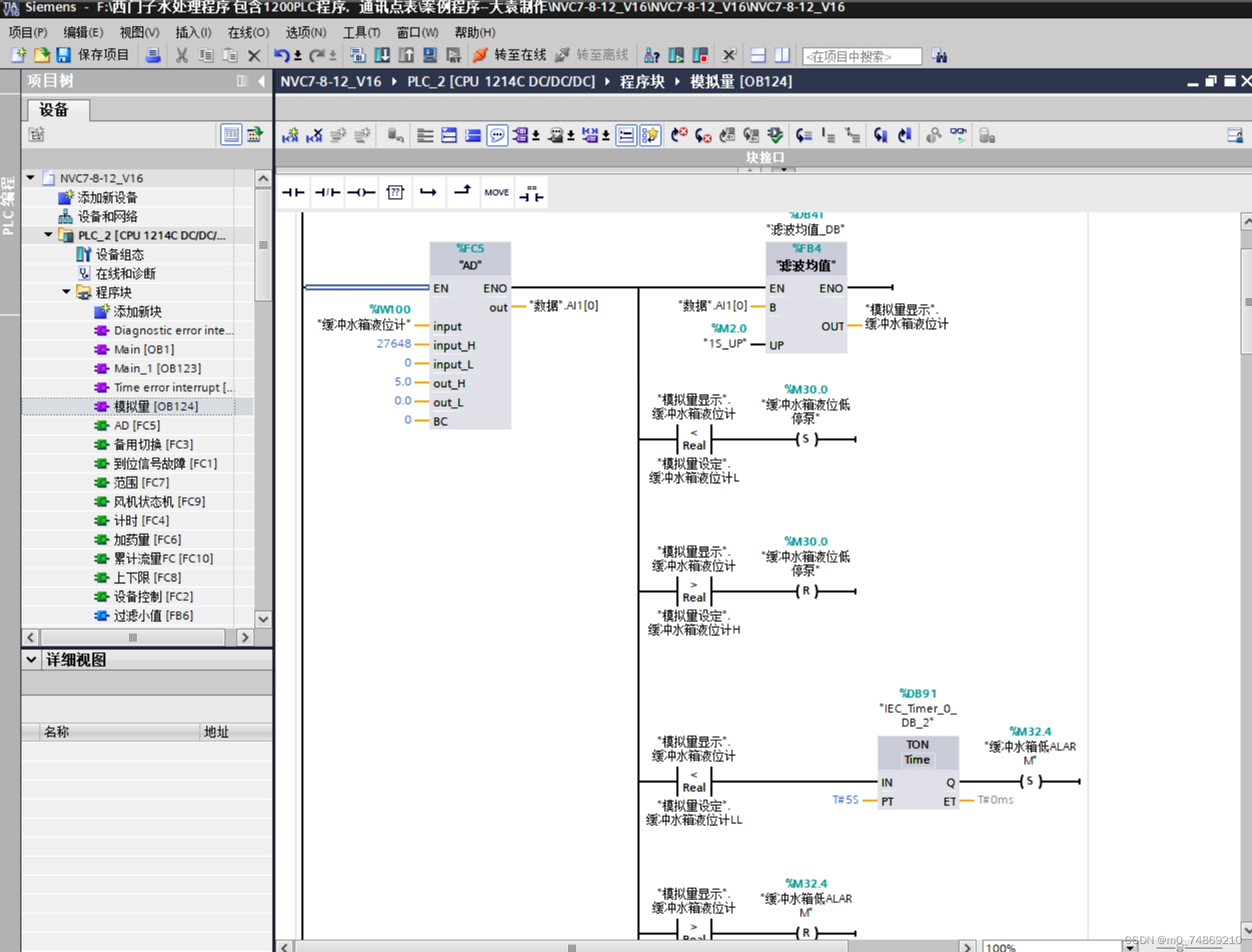The height and width of the screenshot is (952, 1252).
Task: Collapse the project tree panel arrow
Action: click(x=262, y=81)
